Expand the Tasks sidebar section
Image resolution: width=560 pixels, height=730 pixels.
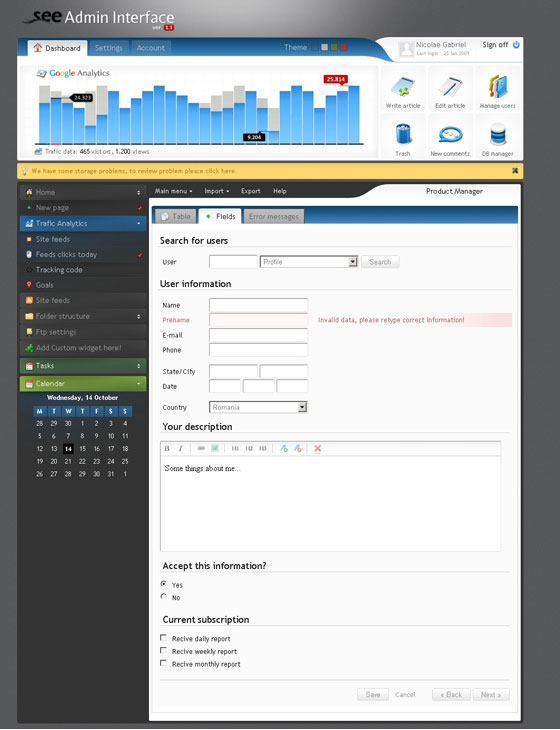coord(138,366)
